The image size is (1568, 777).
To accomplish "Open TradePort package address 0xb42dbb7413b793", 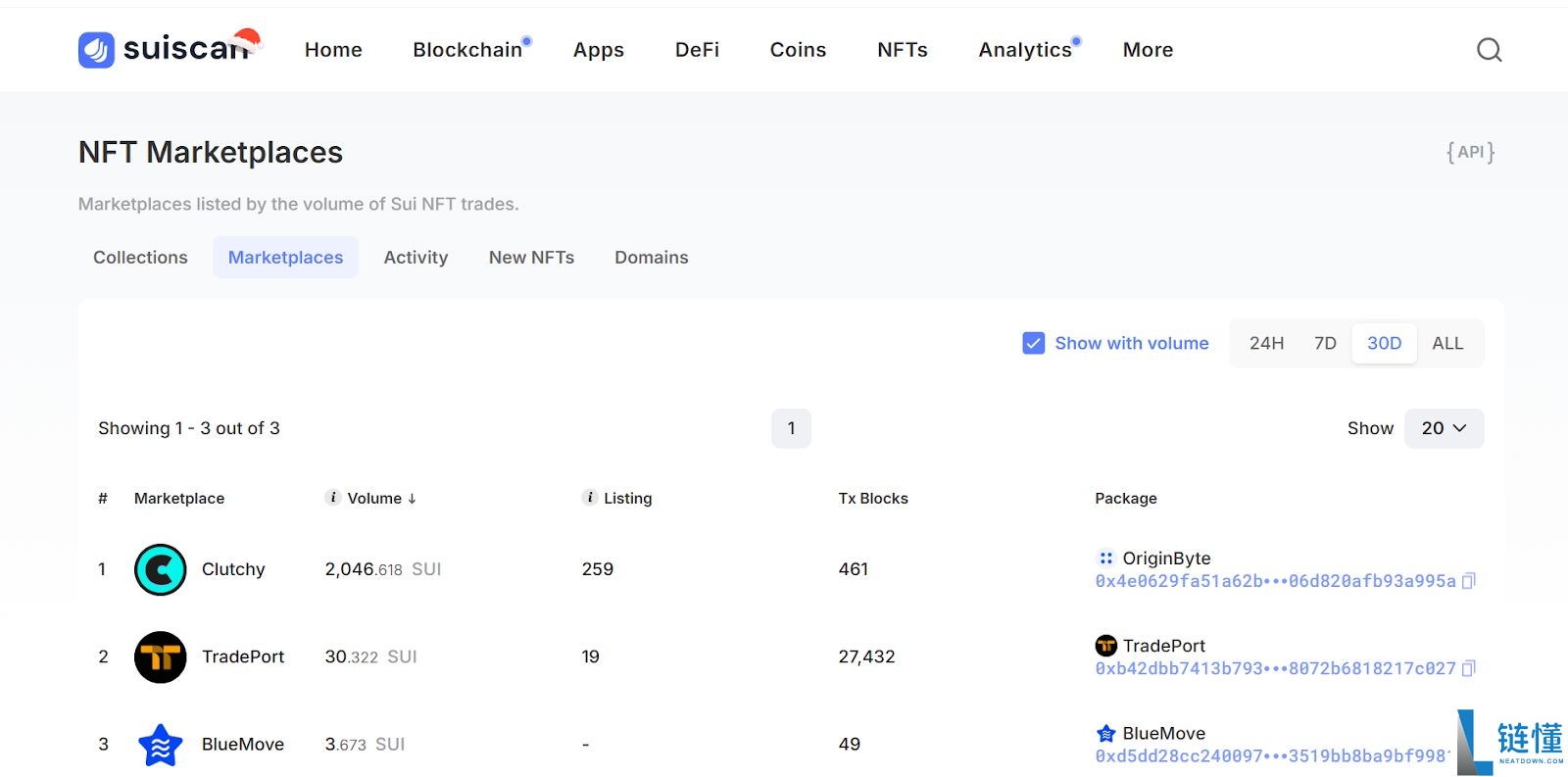I will click(1275, 668).
